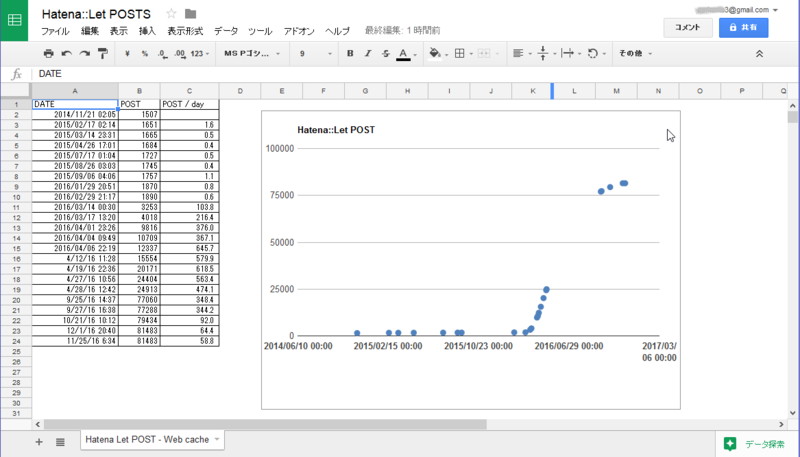Open fill color picker
This screenshot has height=457, width=800.
[438, 54]
